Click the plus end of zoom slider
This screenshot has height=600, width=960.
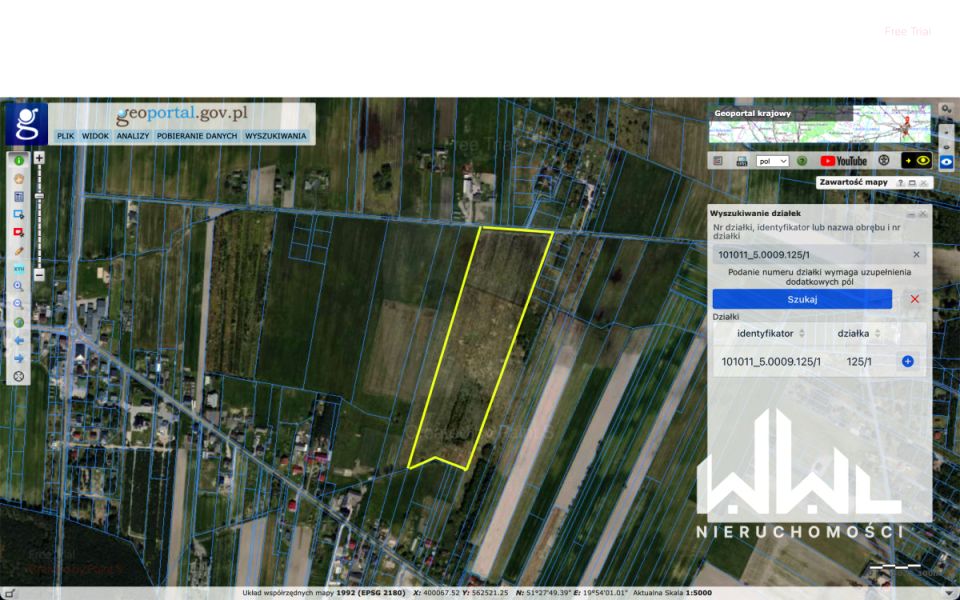coord(39,158)
